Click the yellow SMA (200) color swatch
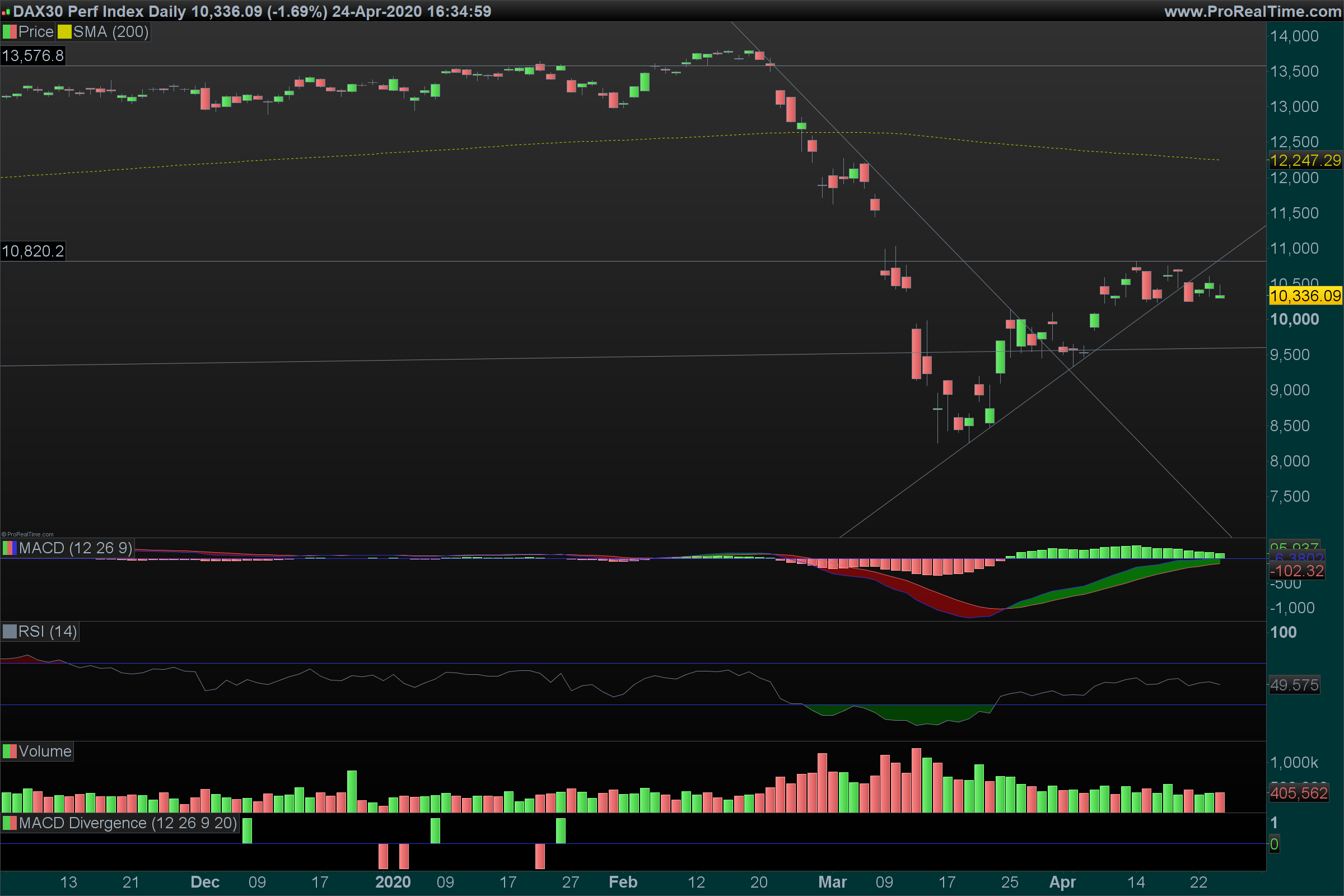Viewport: 1344px width, 896px height. (x=64, y=32)
